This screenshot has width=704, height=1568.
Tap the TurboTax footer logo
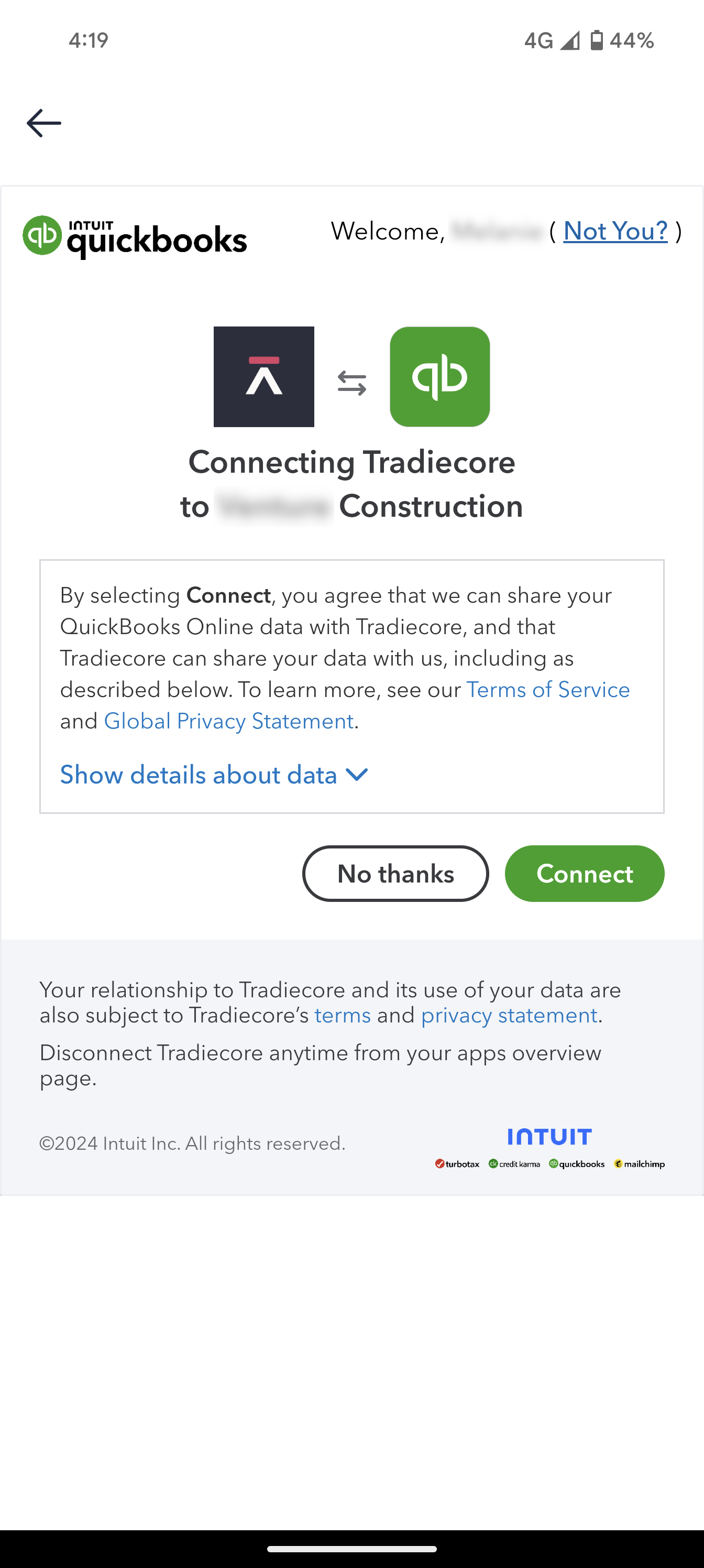point(458,1164)
